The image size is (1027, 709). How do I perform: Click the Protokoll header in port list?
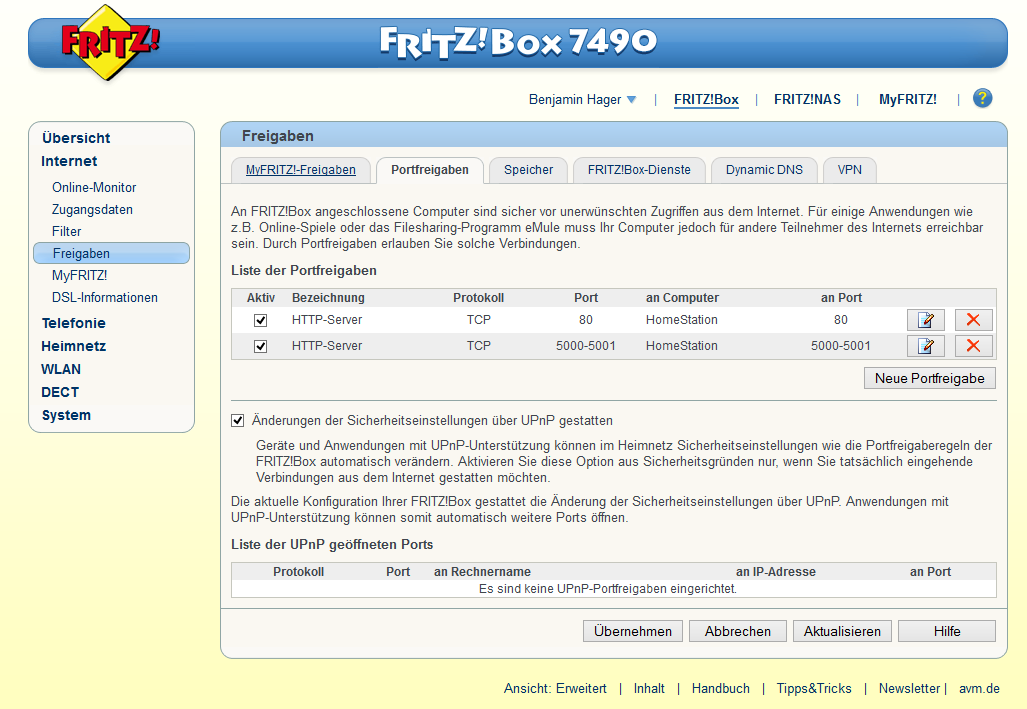pos(479,297)
